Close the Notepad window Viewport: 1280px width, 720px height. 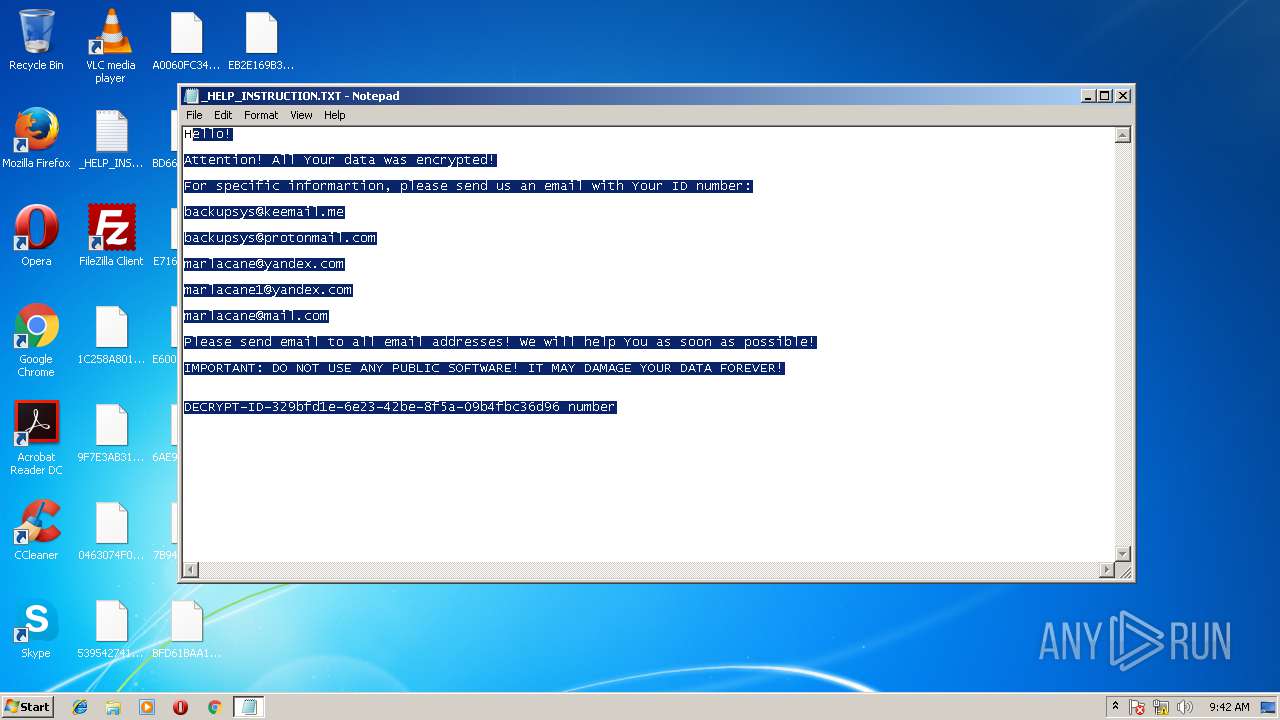point(1123,96)
